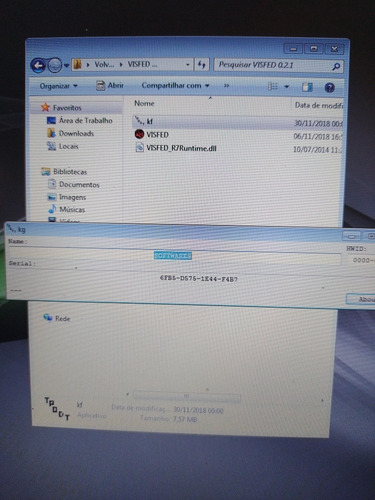Click the Abrir toolbar button
Screen dimensions: 375x500
coord(110,86)
